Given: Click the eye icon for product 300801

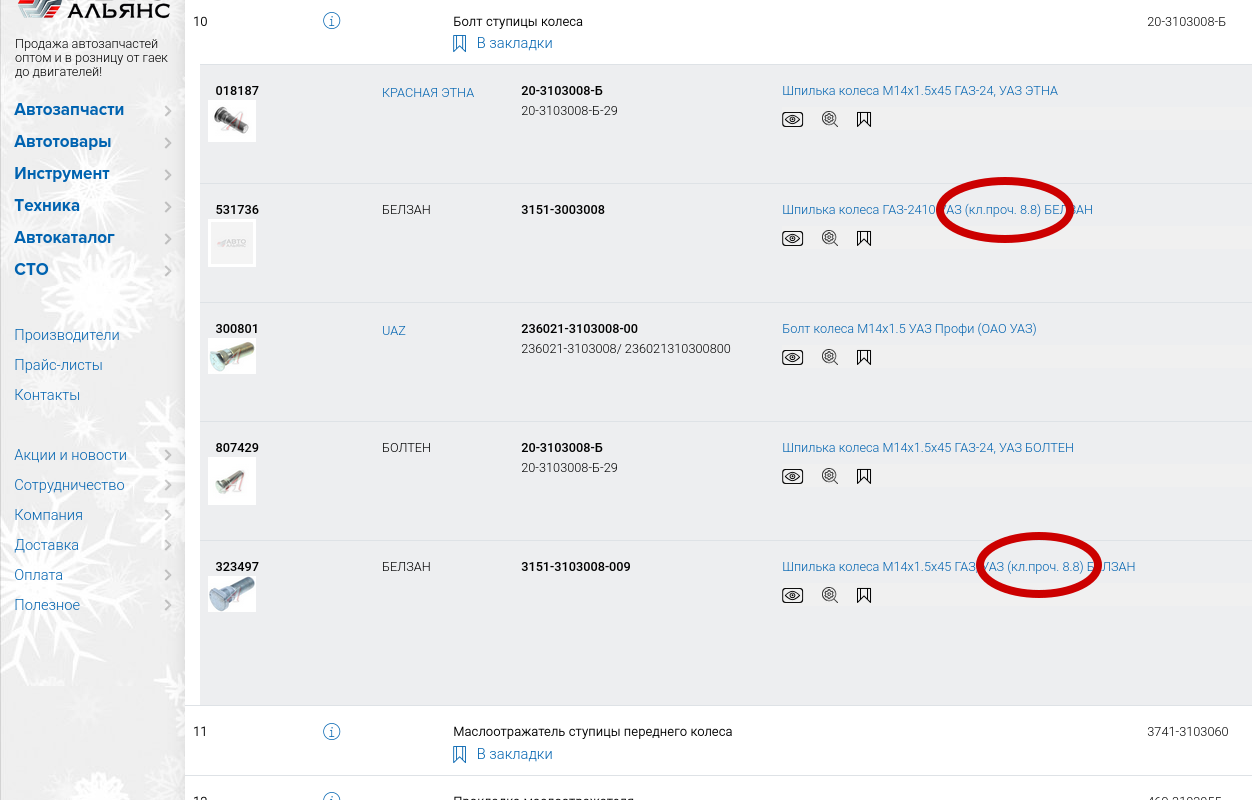Looking at the screenshot, I should 792,357.
